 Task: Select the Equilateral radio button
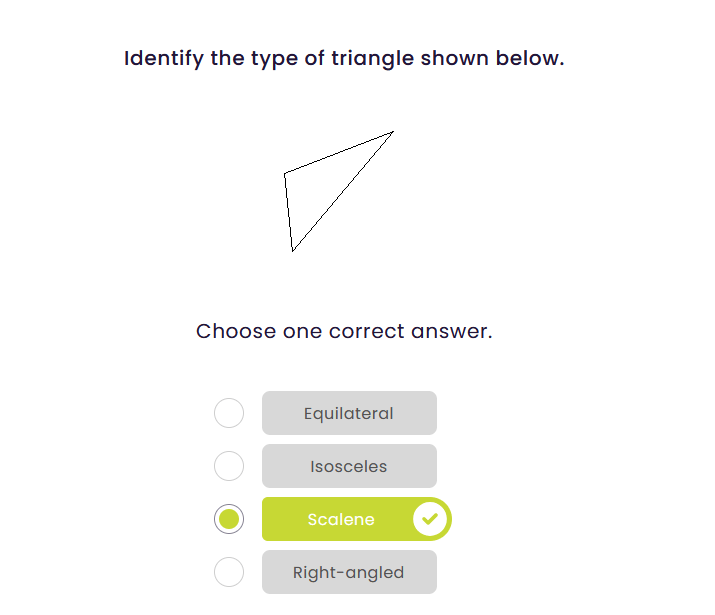(229, 413)
